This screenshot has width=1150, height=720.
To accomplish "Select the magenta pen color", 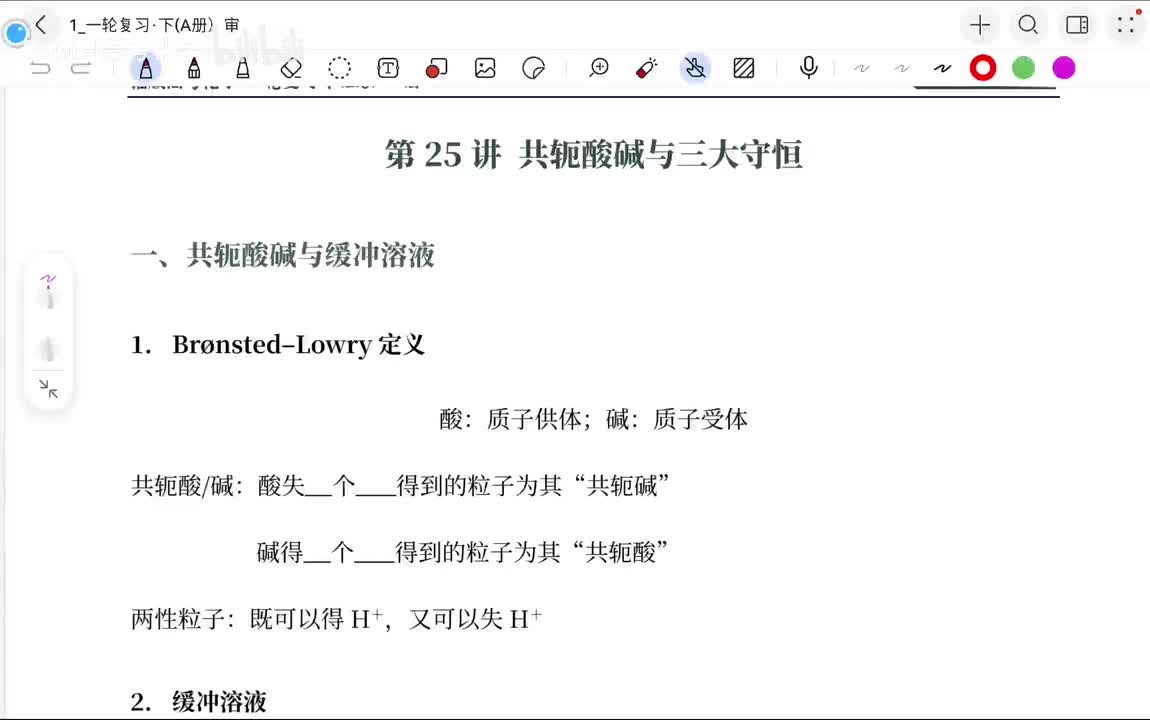I will coord(1063,68).
